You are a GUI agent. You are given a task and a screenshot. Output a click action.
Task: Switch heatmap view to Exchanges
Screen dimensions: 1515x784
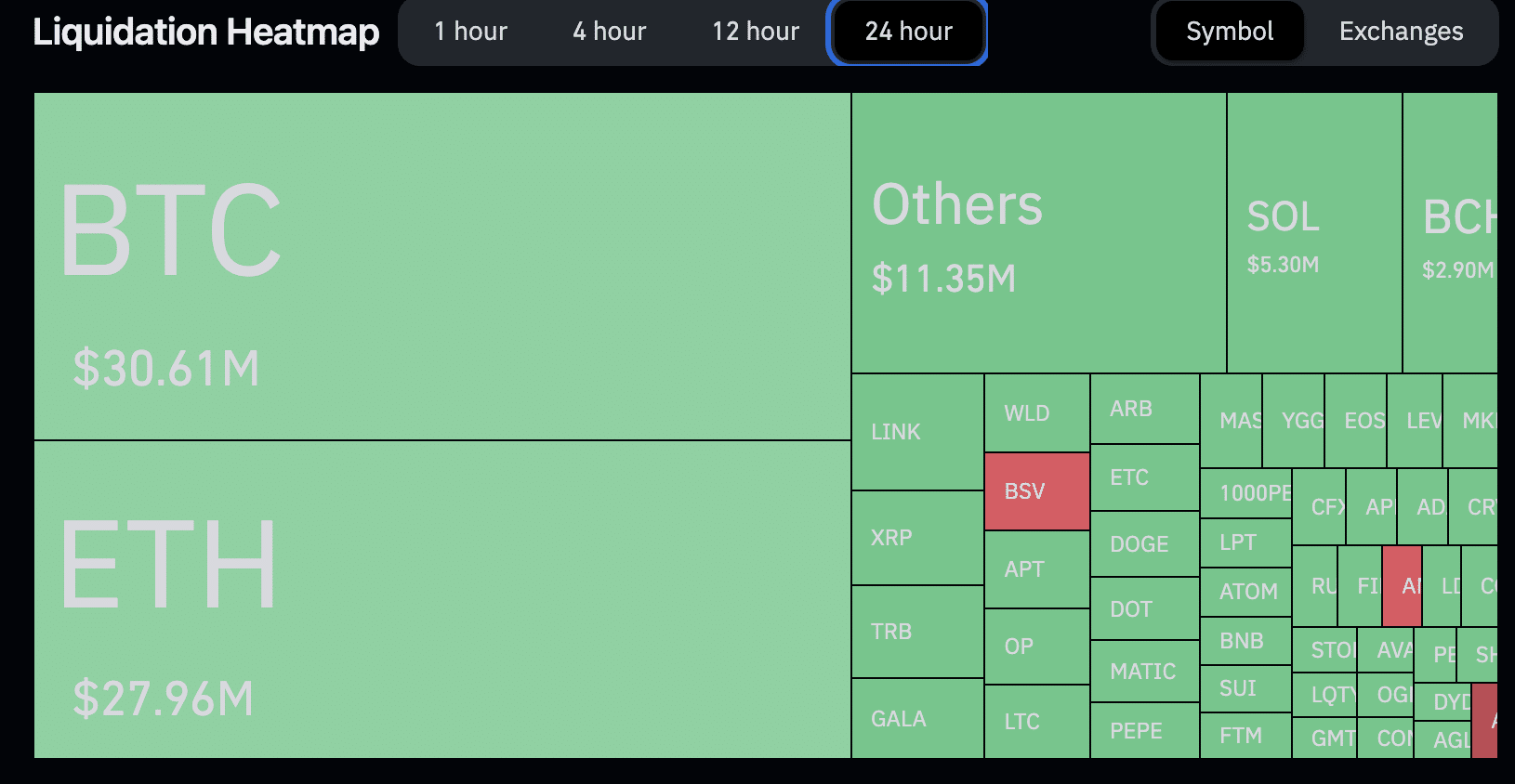[x=1400, y=32]
